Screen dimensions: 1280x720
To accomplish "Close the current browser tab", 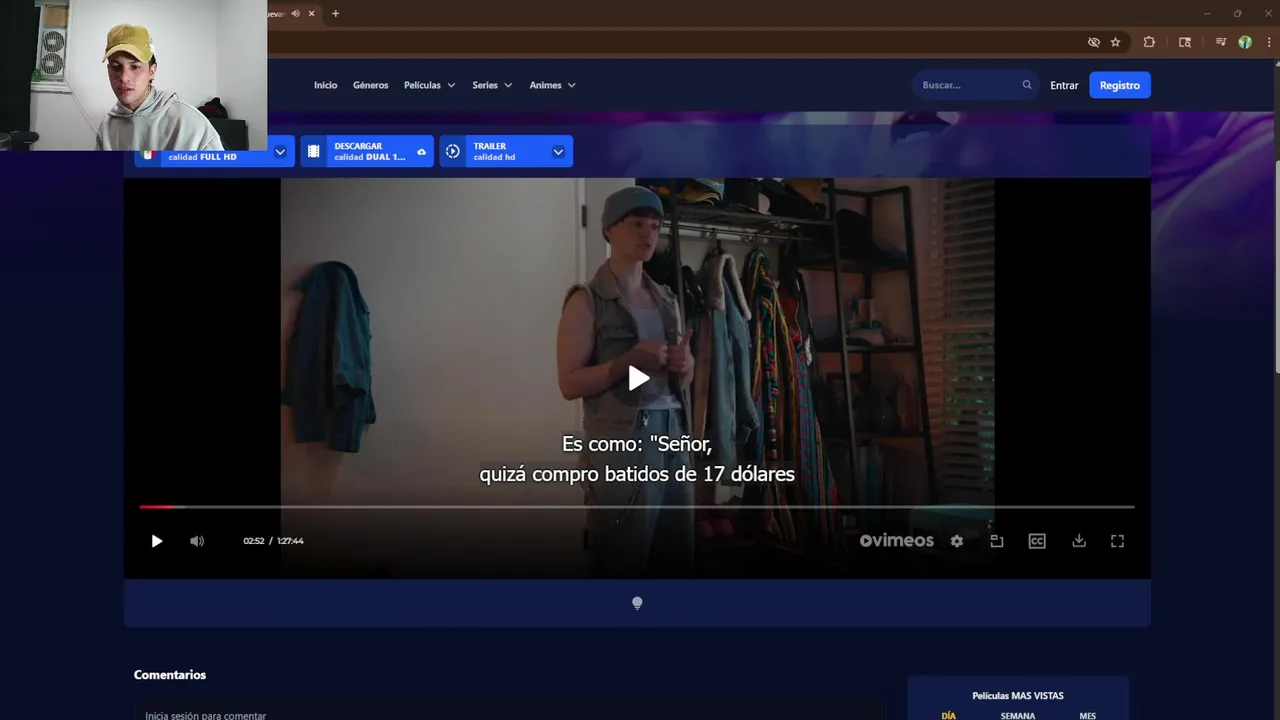I will tap(312, 13).
